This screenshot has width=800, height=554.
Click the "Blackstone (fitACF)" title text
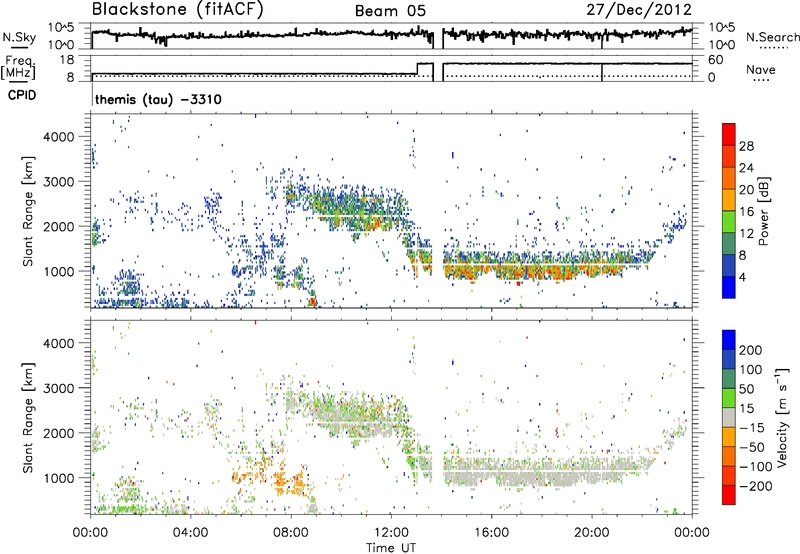pyautogui.click(x=178, y=9)
